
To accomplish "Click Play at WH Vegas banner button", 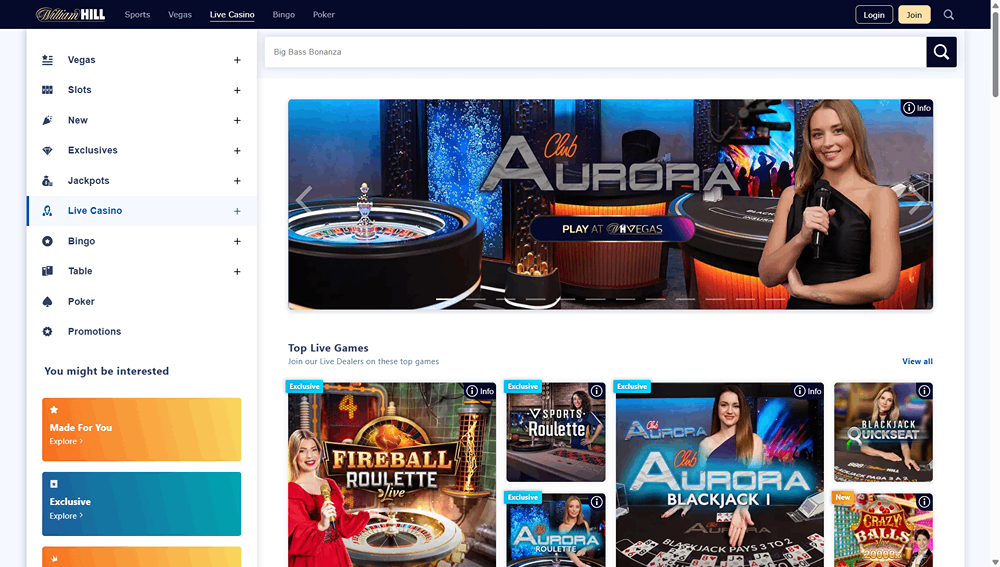I will click(612, 229).
